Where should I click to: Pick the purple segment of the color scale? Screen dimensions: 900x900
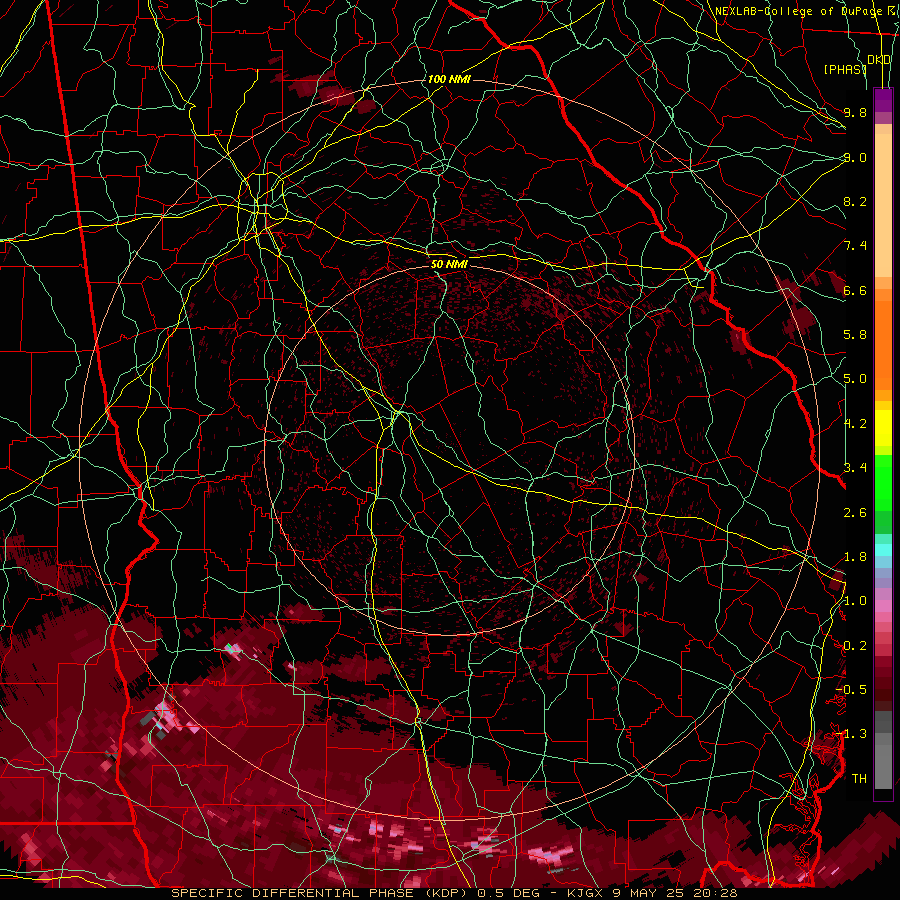click(x=883, y=100)
